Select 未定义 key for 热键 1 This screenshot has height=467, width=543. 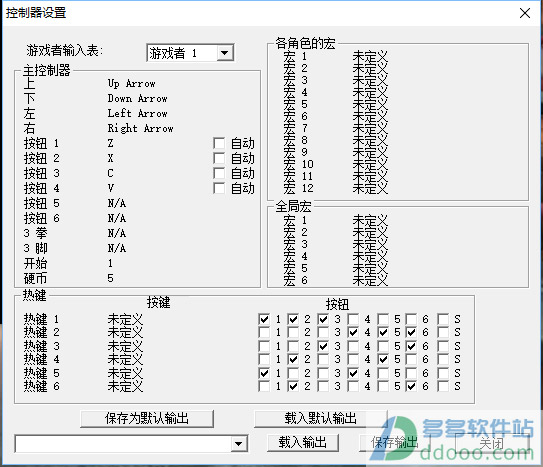(x=125, y=319)
